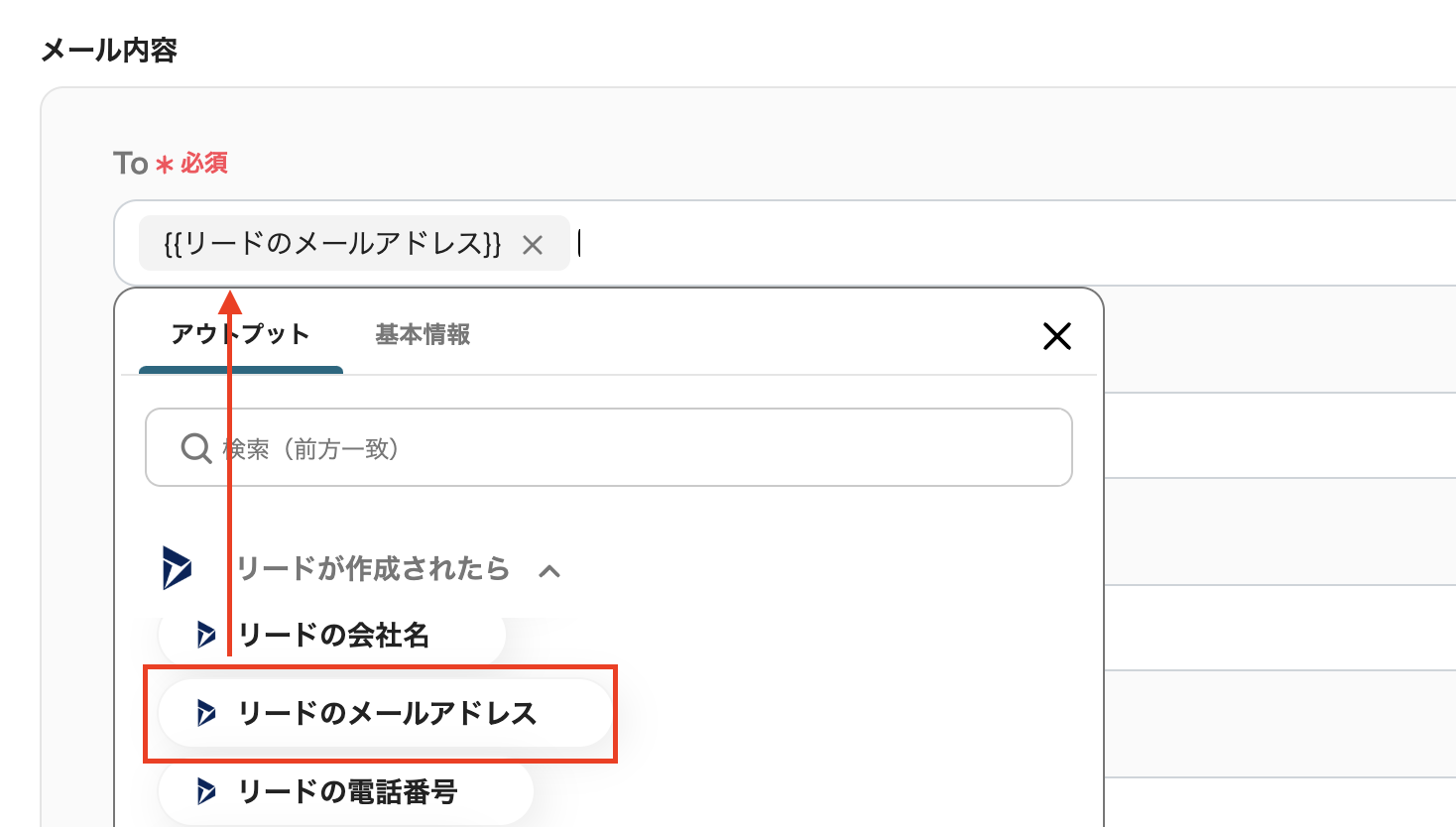Select the {{リードのメールアドレス}} tag in To
The width and height of the screenshot is (1456, 827).
pos(333,244)
